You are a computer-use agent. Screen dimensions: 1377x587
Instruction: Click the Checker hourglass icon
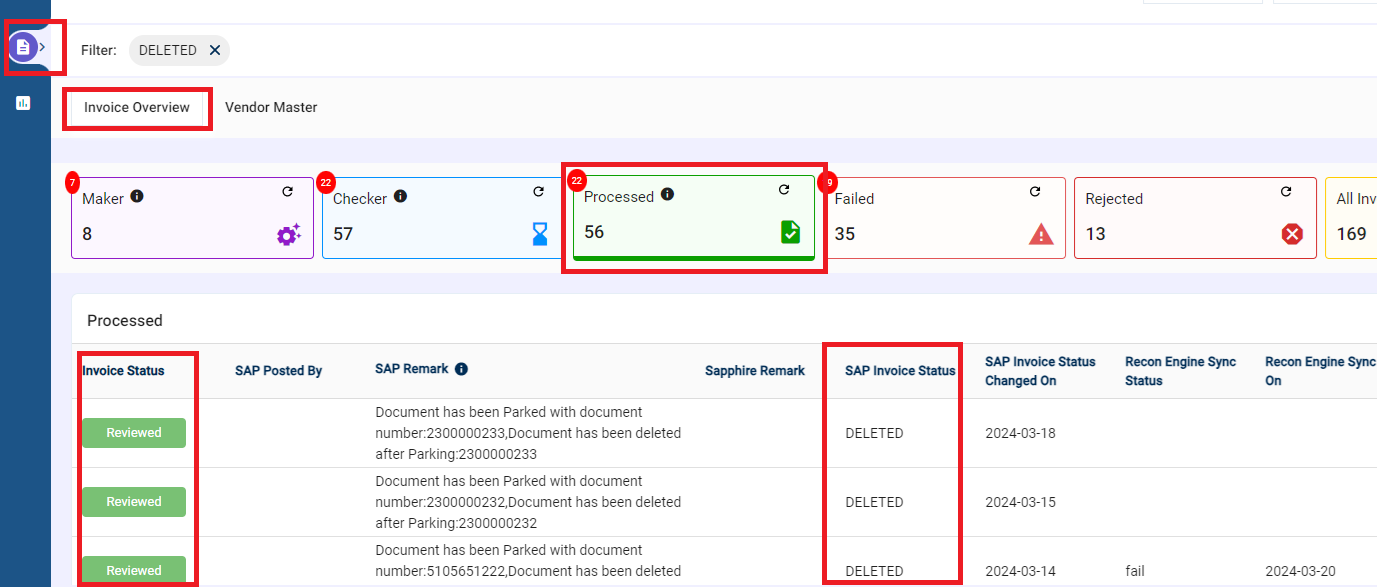tap(540, 234)
